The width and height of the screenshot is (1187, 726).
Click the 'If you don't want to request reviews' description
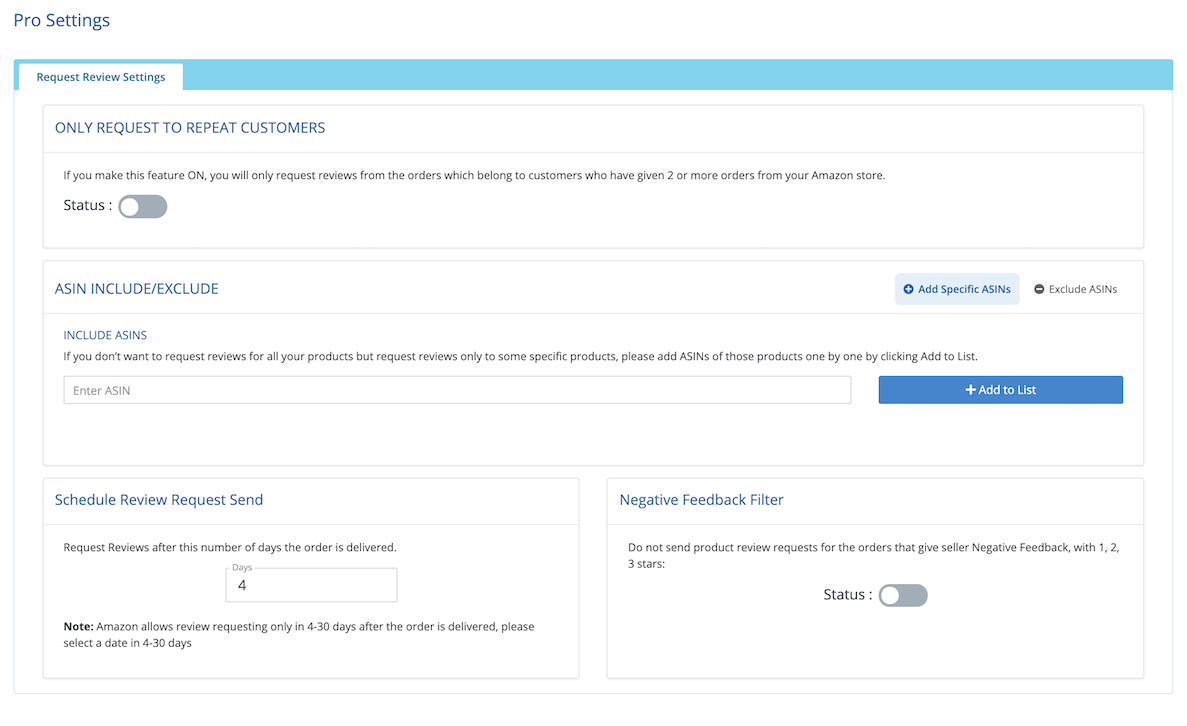pyautogui.click(x=520, y=356)
